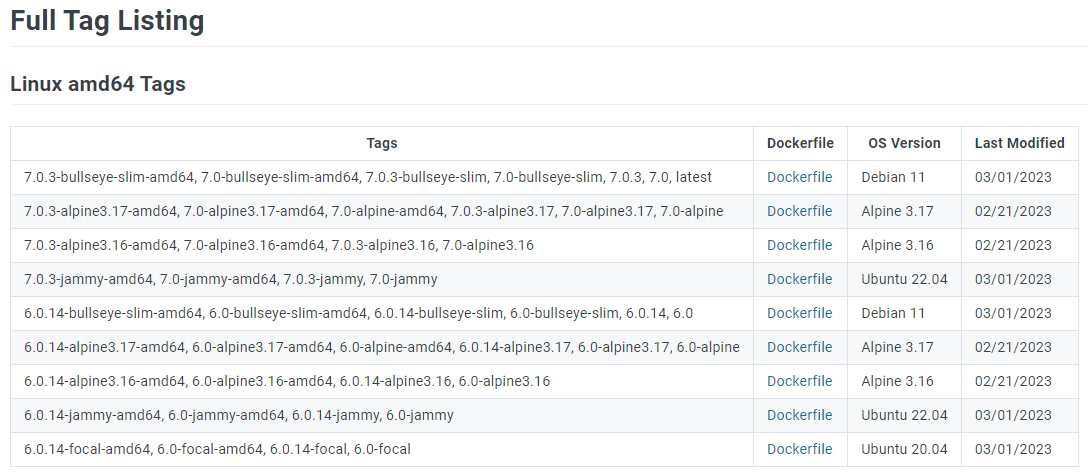Click date 03/01/2023 in the 6.0.14-bullseye-slim row
The width and height of the screenshot is (1089, 474).
click(x=1013, y=313)
